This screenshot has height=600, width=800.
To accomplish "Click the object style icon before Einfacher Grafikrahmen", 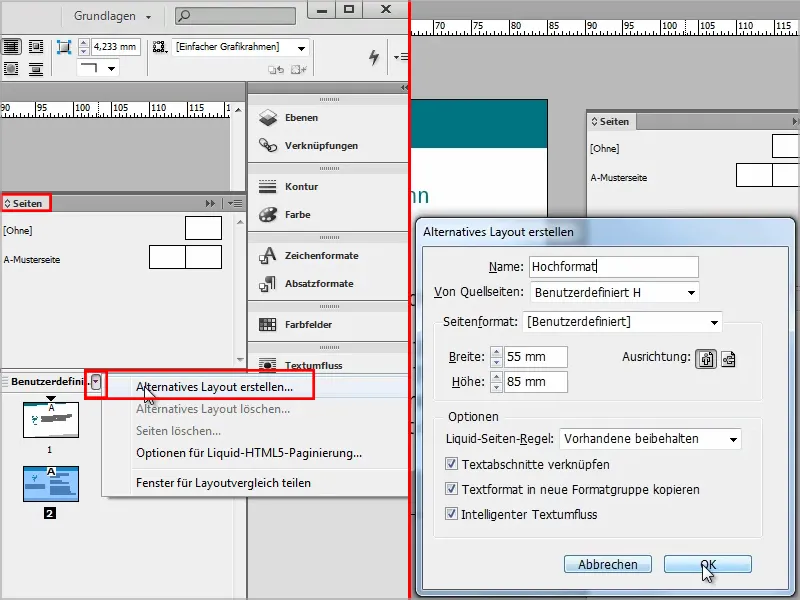I will point(160,47).
